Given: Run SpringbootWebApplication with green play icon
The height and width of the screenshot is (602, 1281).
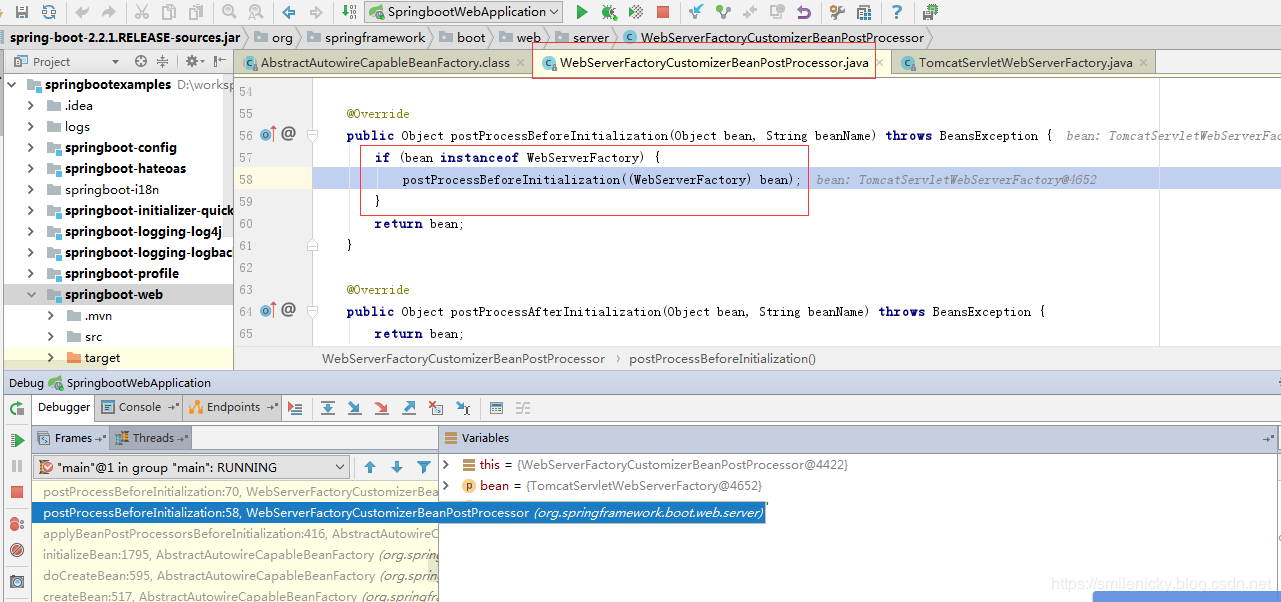Looking at the screenshot, I should (x=582, y=12).
